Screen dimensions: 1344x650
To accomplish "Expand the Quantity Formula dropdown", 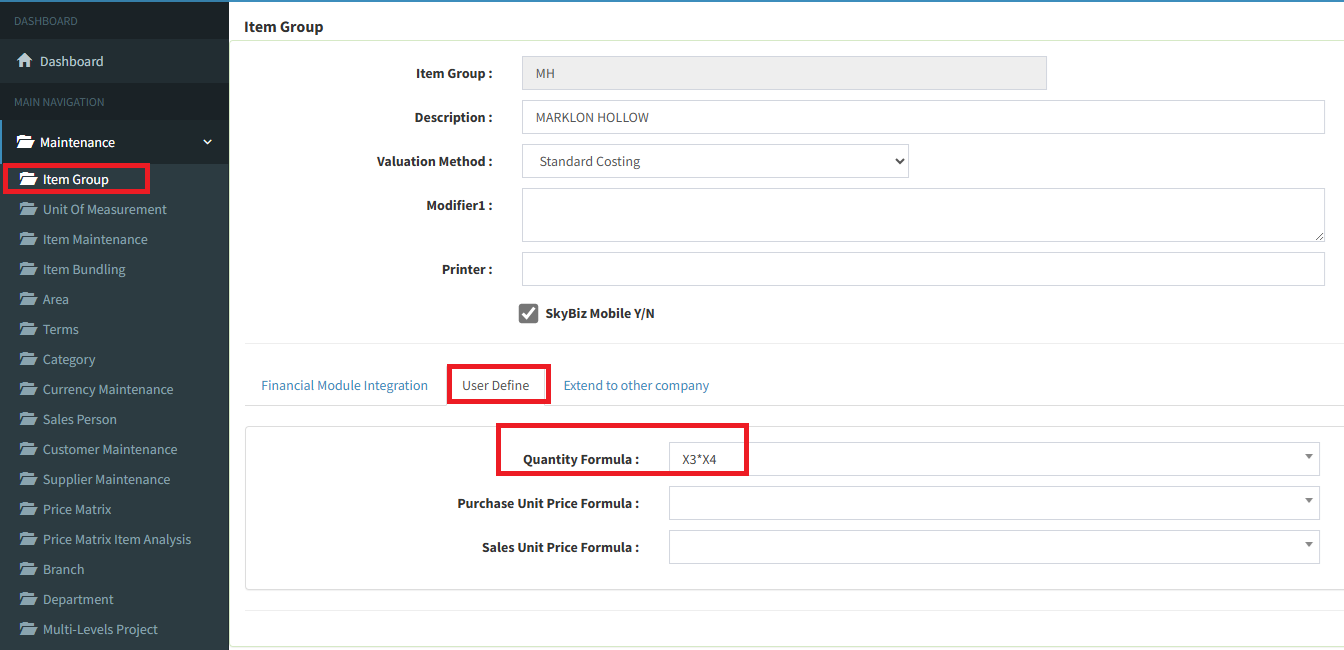I will click(1308, 458).
